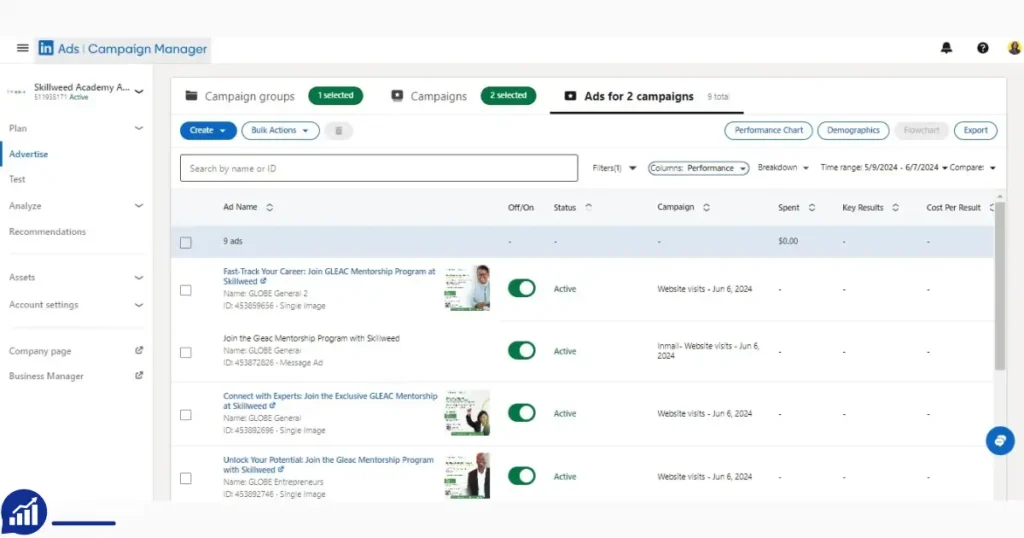Switch to Campaigns tab
This screenshot has height=538, width=1024.
[x=438, y=96]
